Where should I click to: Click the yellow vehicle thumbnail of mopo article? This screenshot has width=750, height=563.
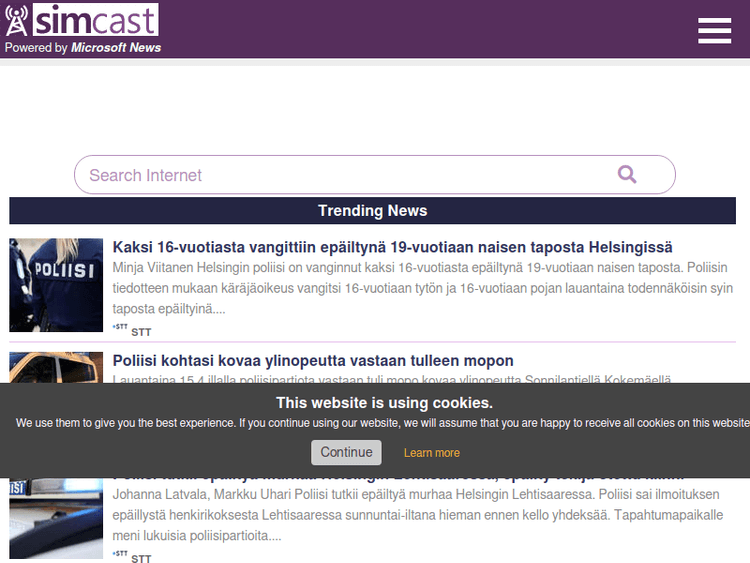(56, 367)
